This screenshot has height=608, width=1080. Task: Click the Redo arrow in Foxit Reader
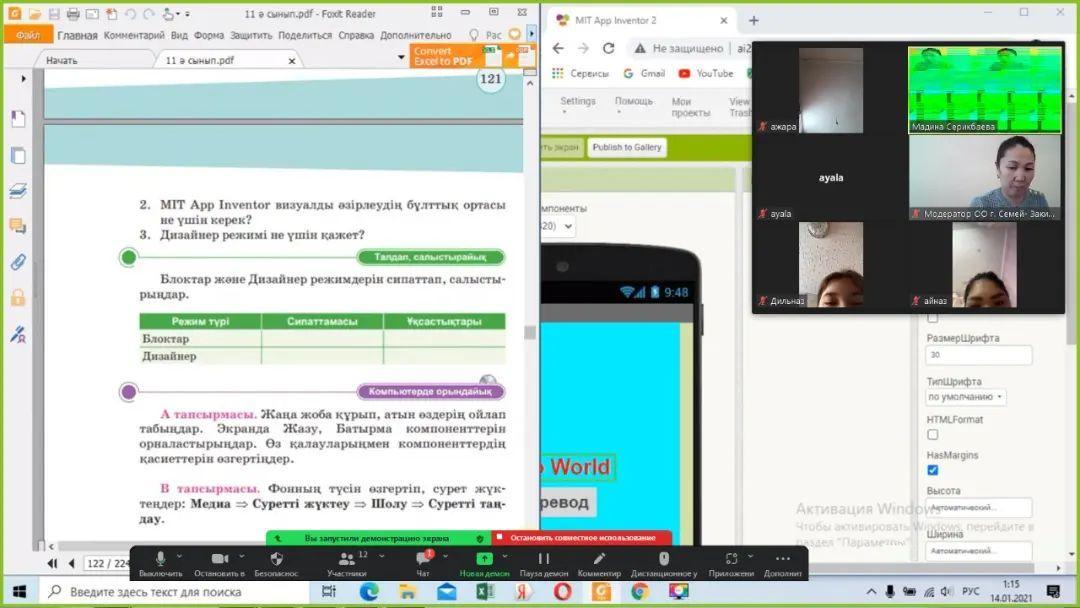[x=149, y=14]
